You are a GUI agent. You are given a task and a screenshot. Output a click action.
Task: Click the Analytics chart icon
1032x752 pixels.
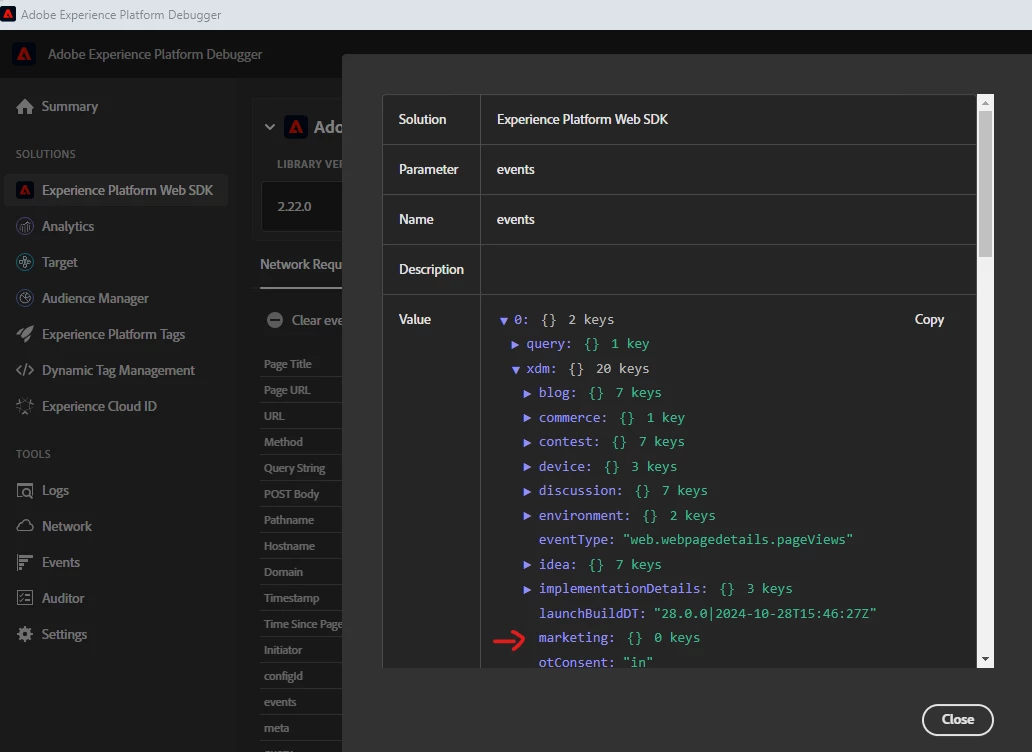pos(25,226)
